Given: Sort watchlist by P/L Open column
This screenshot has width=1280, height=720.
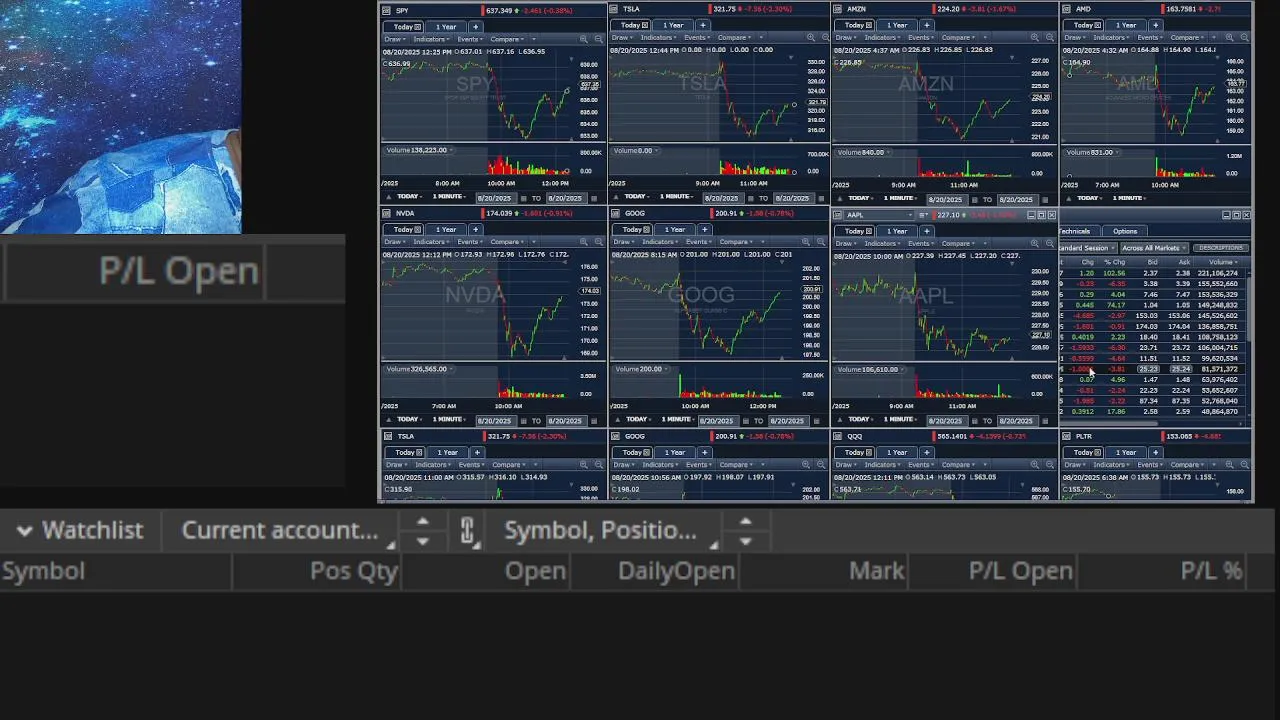Looking at the screenshot, I should [x=1021, y=571].
